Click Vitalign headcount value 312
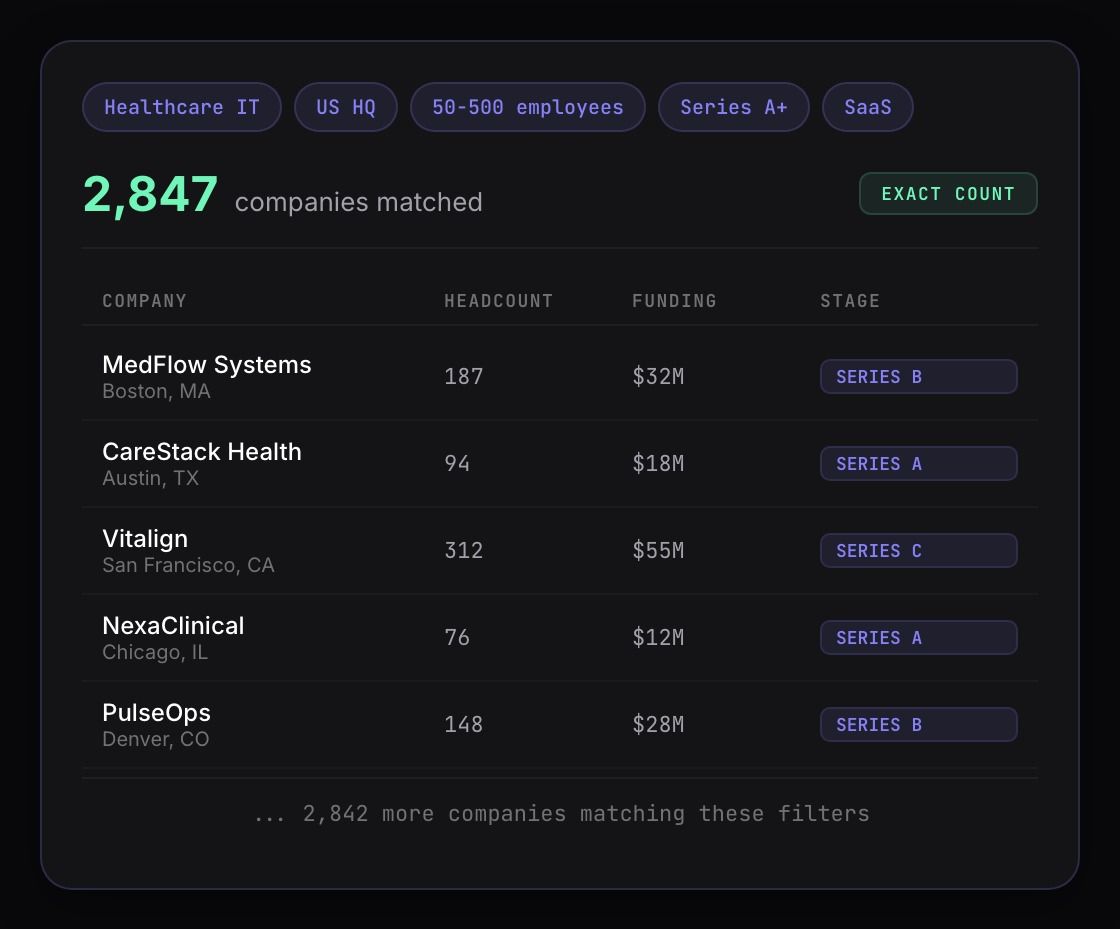This screenshot has width=1120, height=929. (464, 551)
